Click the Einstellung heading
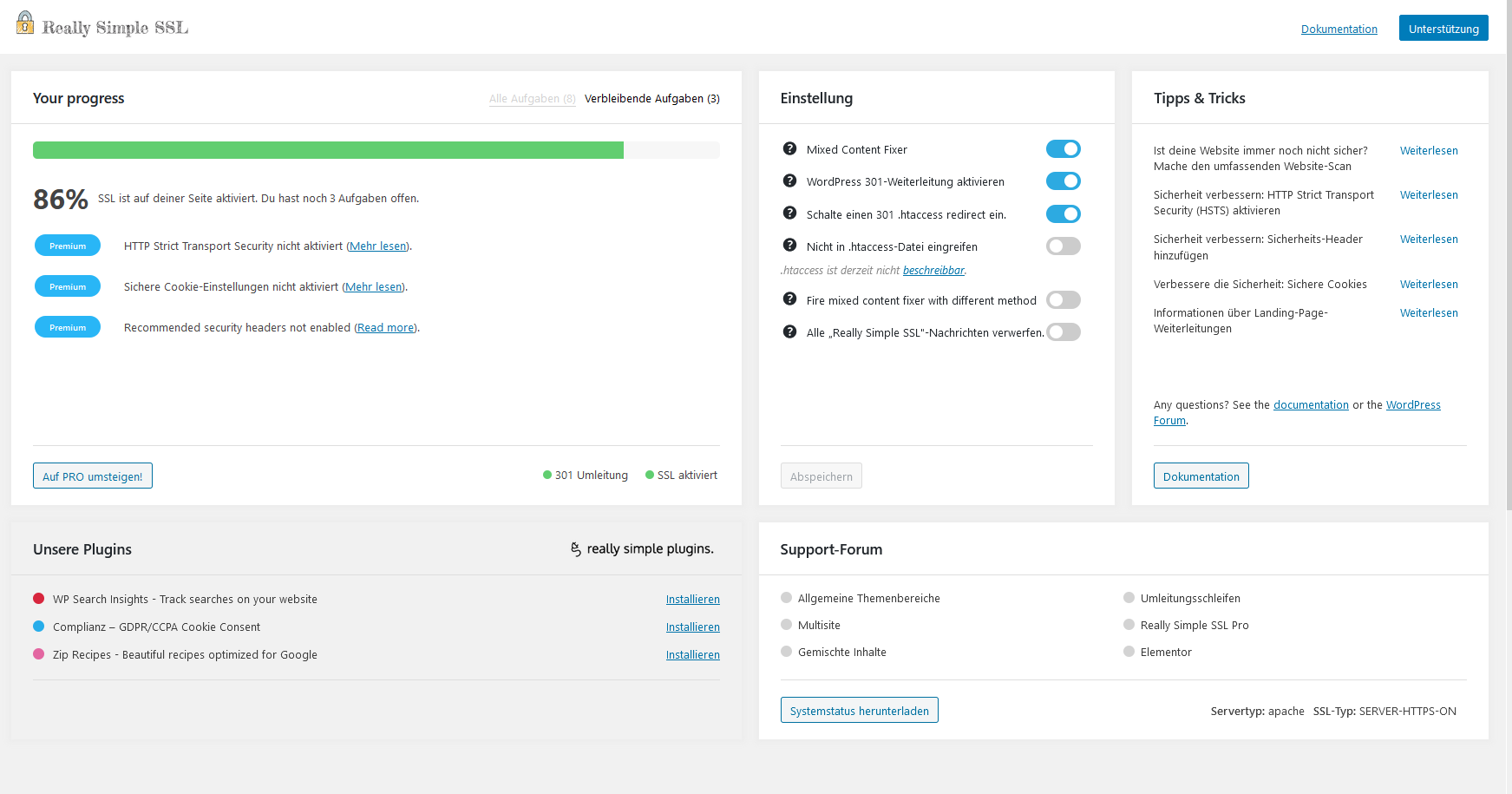This screenshot has width=1512, height=794. (816, 98)
